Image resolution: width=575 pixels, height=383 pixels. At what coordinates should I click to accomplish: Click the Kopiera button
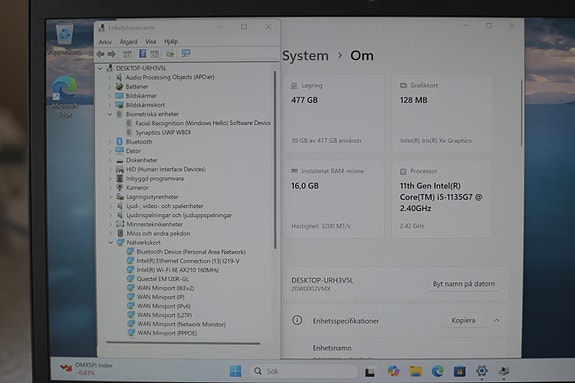click(x=463, y=320)
